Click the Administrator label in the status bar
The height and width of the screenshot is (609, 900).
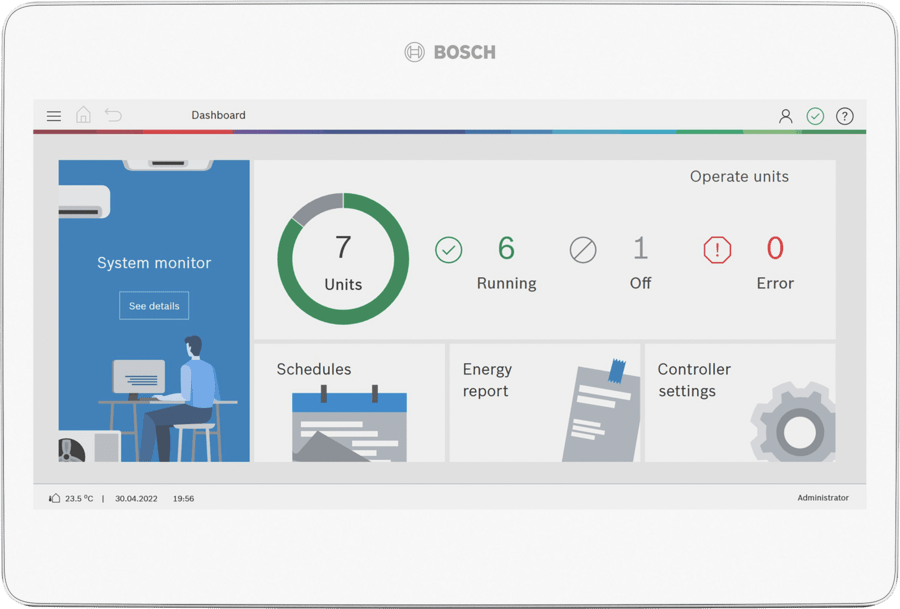click(824, 497)
